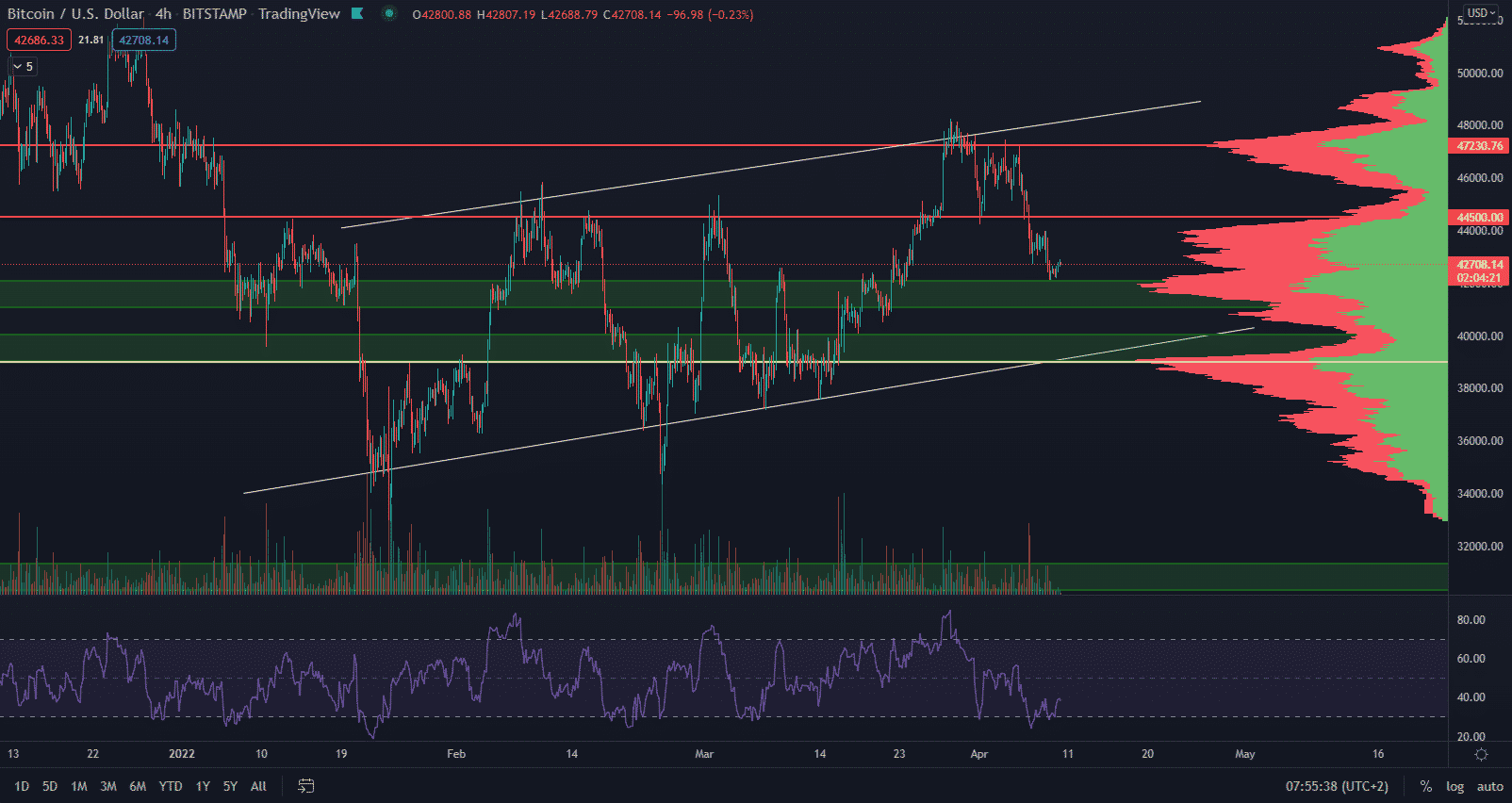The height and width of the screenshot is (803, 1512).
Task: Click the red sell price 42686.33 button
Action: 39,41
